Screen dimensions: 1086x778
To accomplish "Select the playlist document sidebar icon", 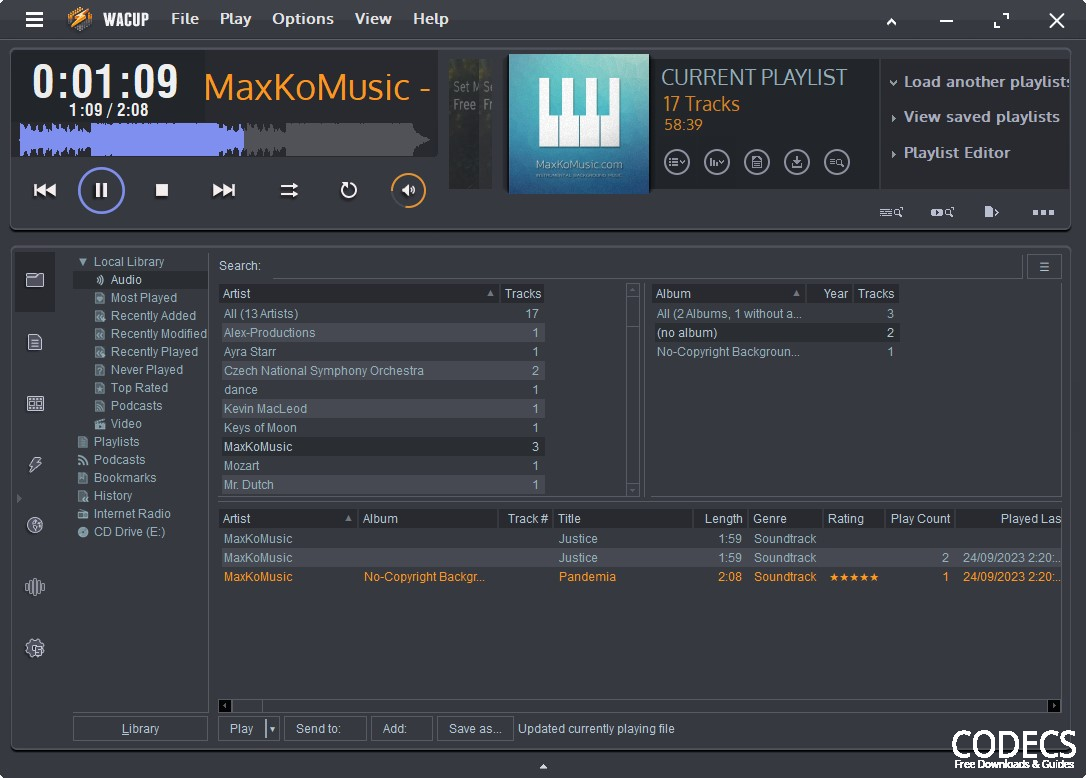I will click(x=35, y=342).
